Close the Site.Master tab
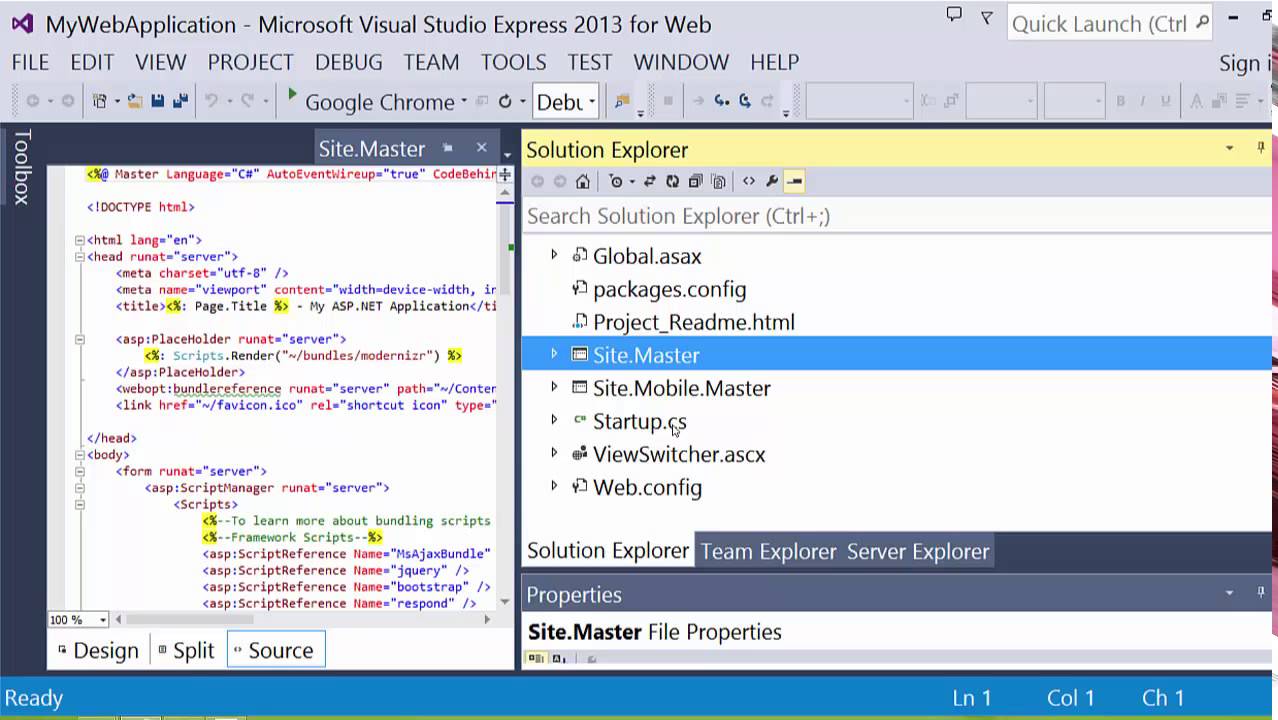Screen dimensions: 1278x720 click(481, 147)
